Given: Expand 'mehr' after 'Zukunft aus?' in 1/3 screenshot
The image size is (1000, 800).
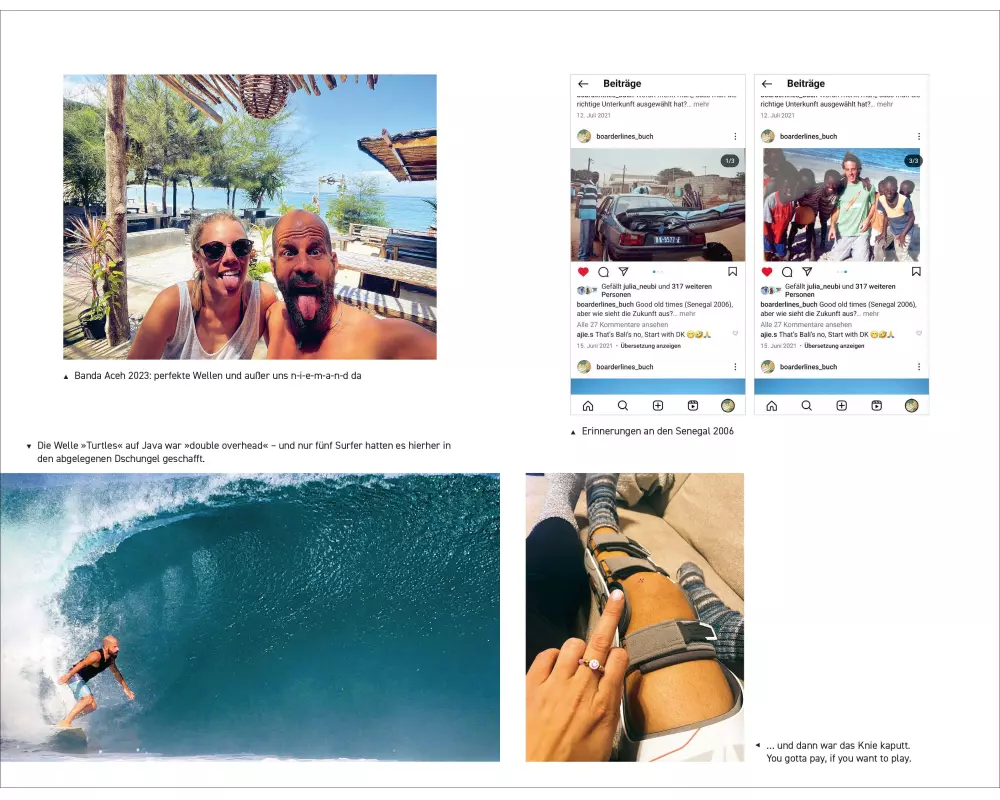Looking at the screenshot, I should (688, 314).
